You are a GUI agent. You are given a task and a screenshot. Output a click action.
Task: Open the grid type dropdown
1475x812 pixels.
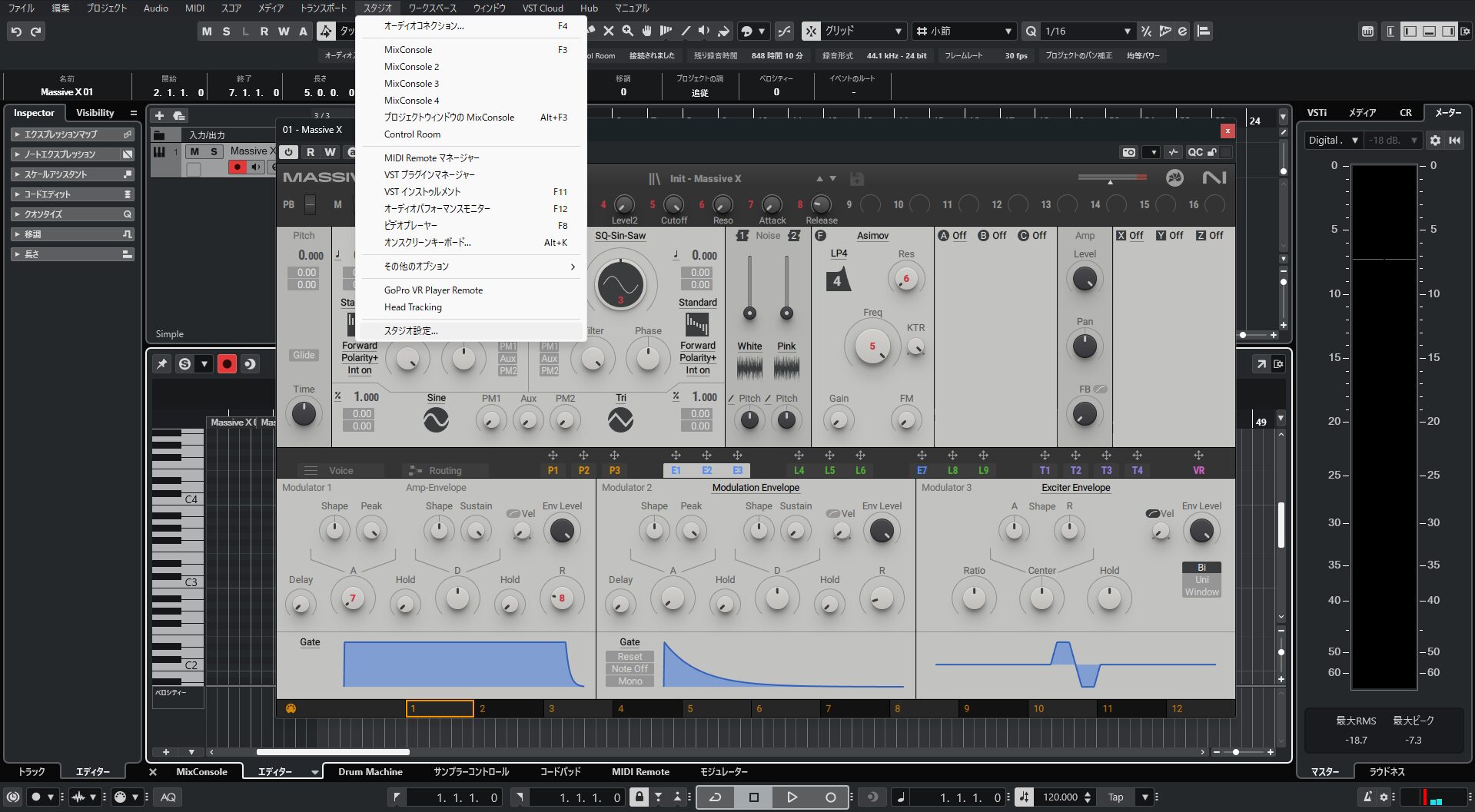tap(863, 31)
